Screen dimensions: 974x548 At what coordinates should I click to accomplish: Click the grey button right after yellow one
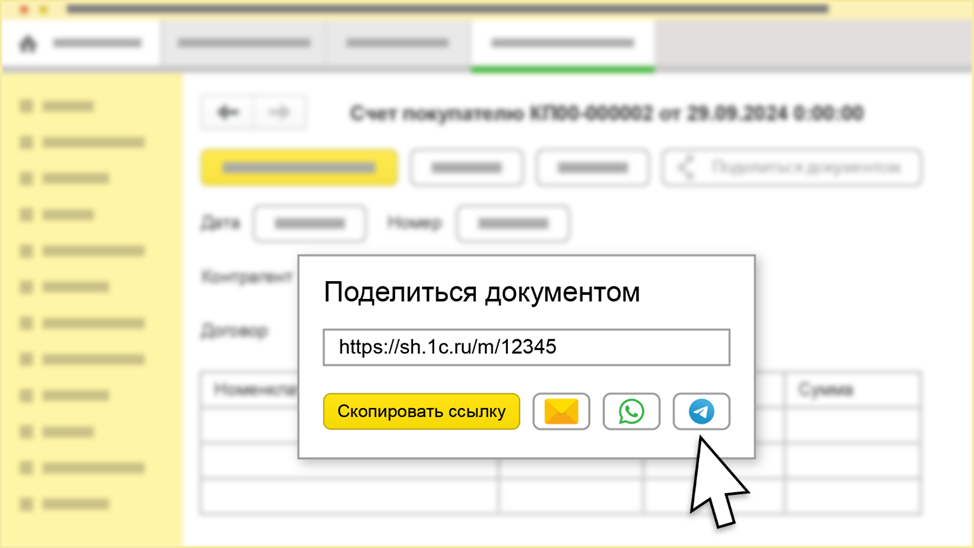pyautogui.click(x=466, y=168)
